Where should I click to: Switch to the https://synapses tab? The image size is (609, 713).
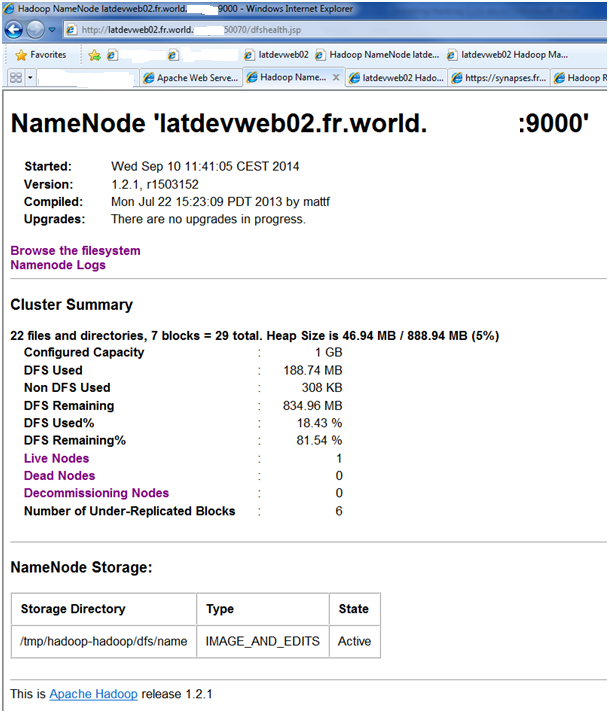499,77
